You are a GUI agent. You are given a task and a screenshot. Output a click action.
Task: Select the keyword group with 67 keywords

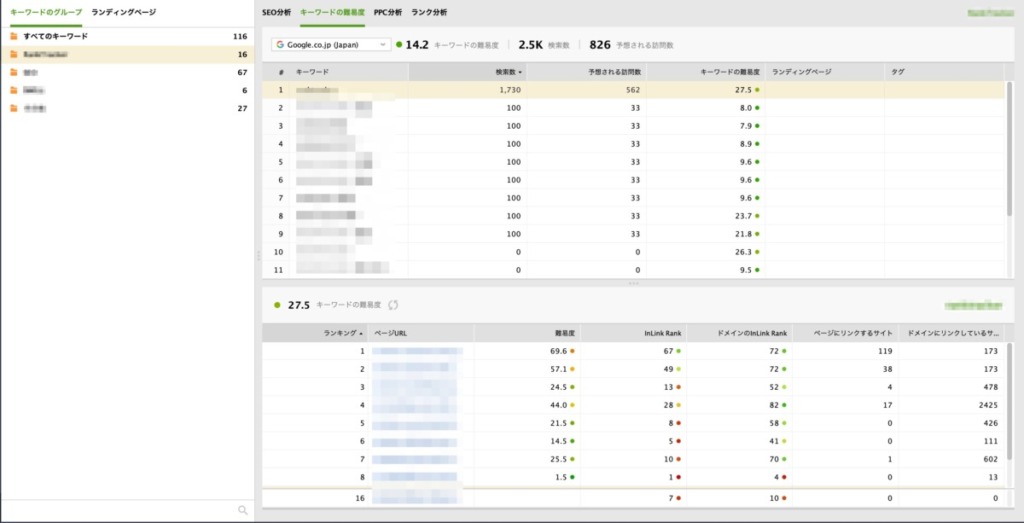pos(127,72)
